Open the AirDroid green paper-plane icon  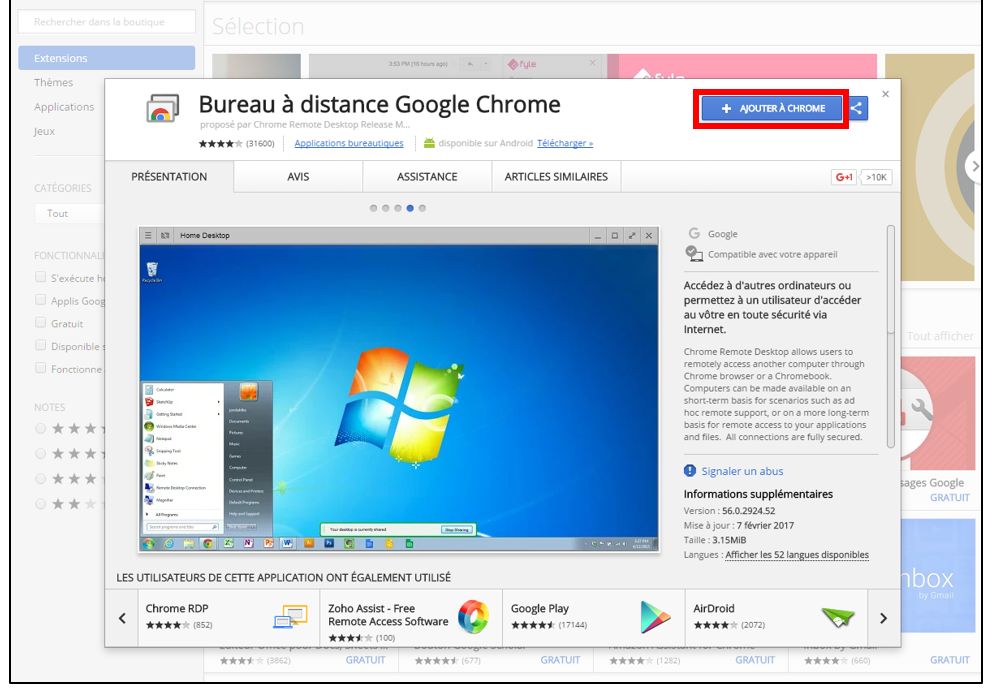point(837,617)
